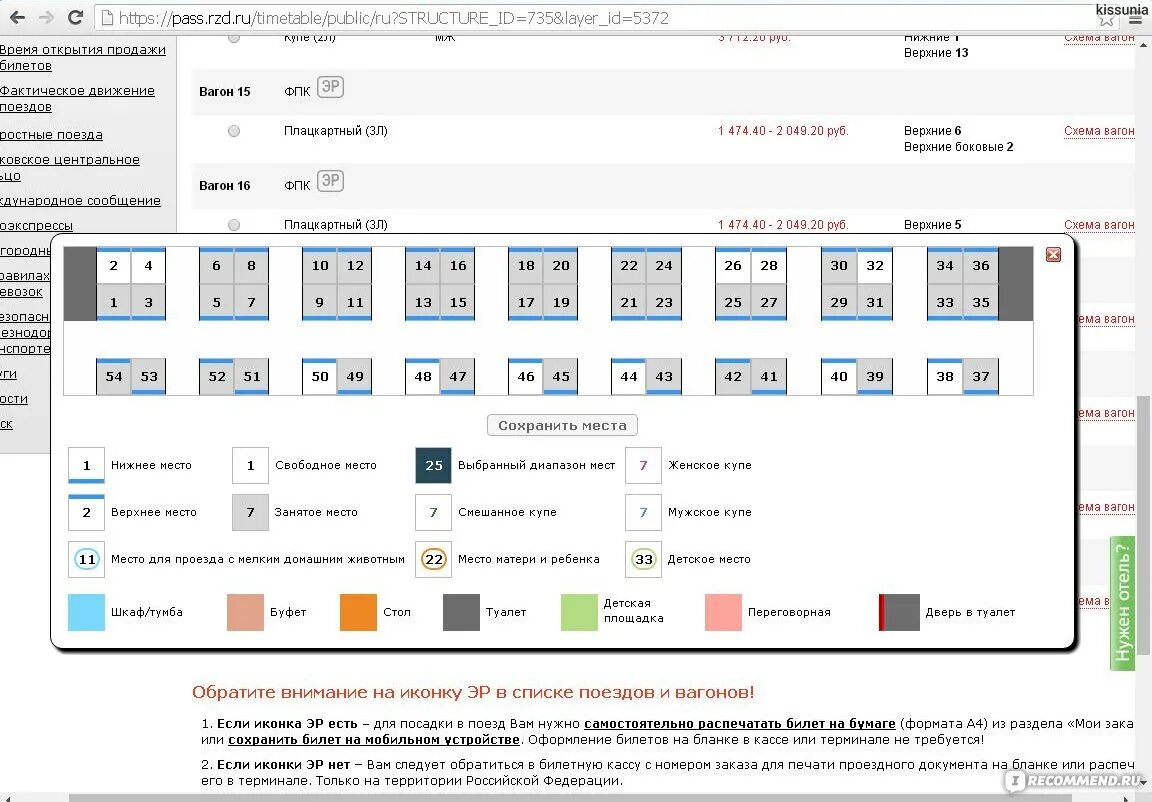Click the Нижнее место legend box
Screen dimensions: 1152x802
(x=86, y=466)
